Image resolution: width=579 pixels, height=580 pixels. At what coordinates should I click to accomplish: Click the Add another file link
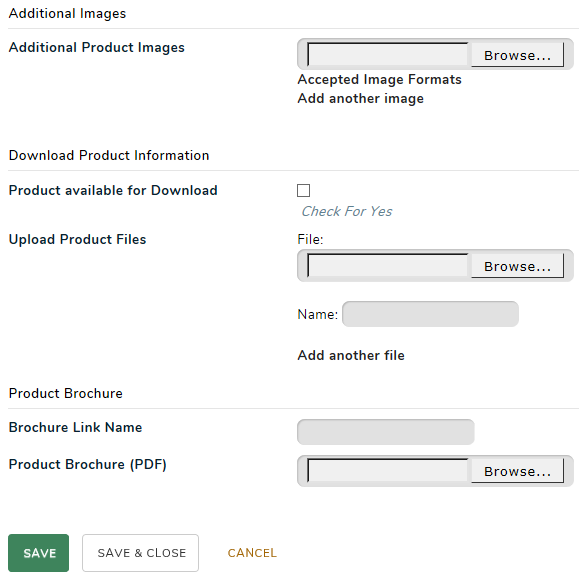point(351,355)
